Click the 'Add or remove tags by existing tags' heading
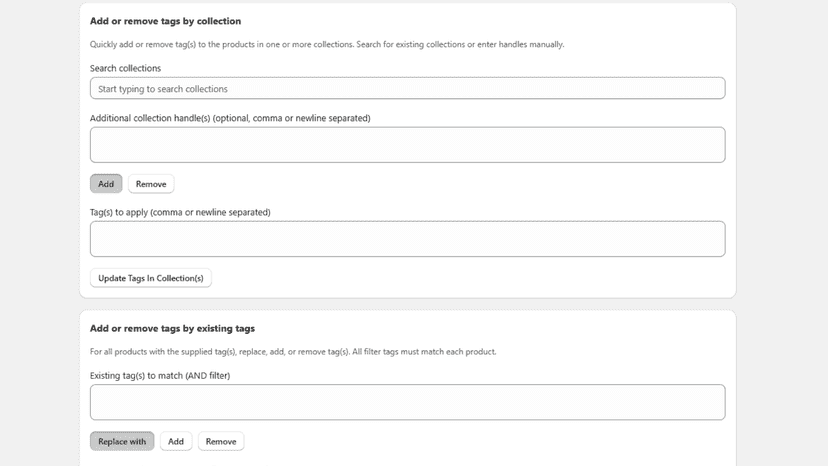This screenshot has height=466, width=828. pos(172,329)
